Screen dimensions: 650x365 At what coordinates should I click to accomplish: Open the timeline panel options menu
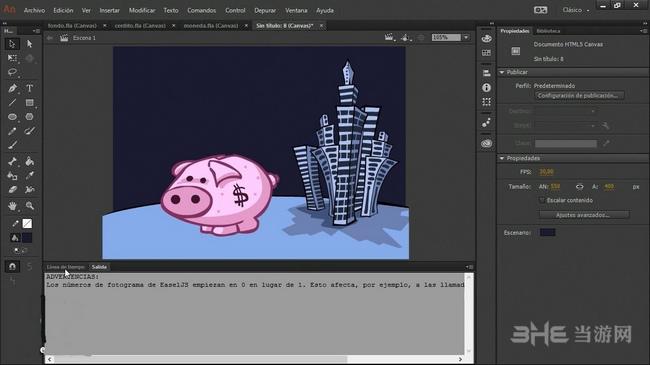pyautogui.click(x=469, y=267)
